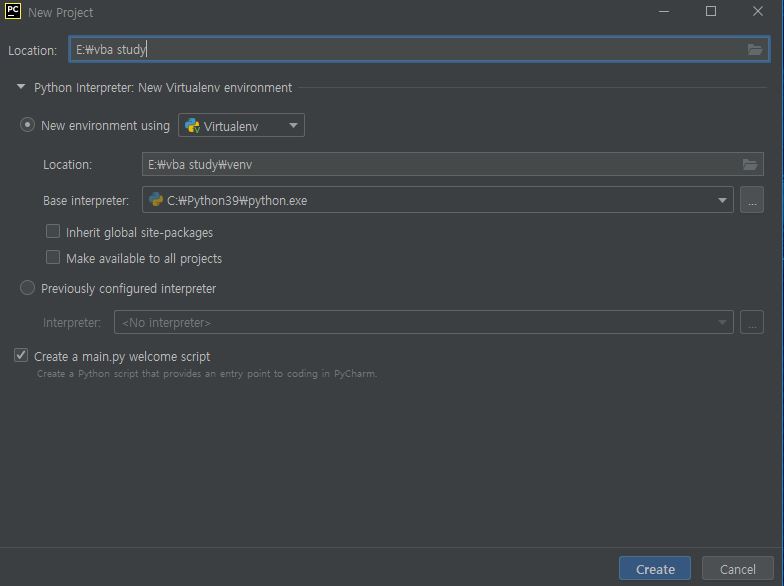Open the No interpreter dropdown
Screen dimensions: 784x586
424,322
